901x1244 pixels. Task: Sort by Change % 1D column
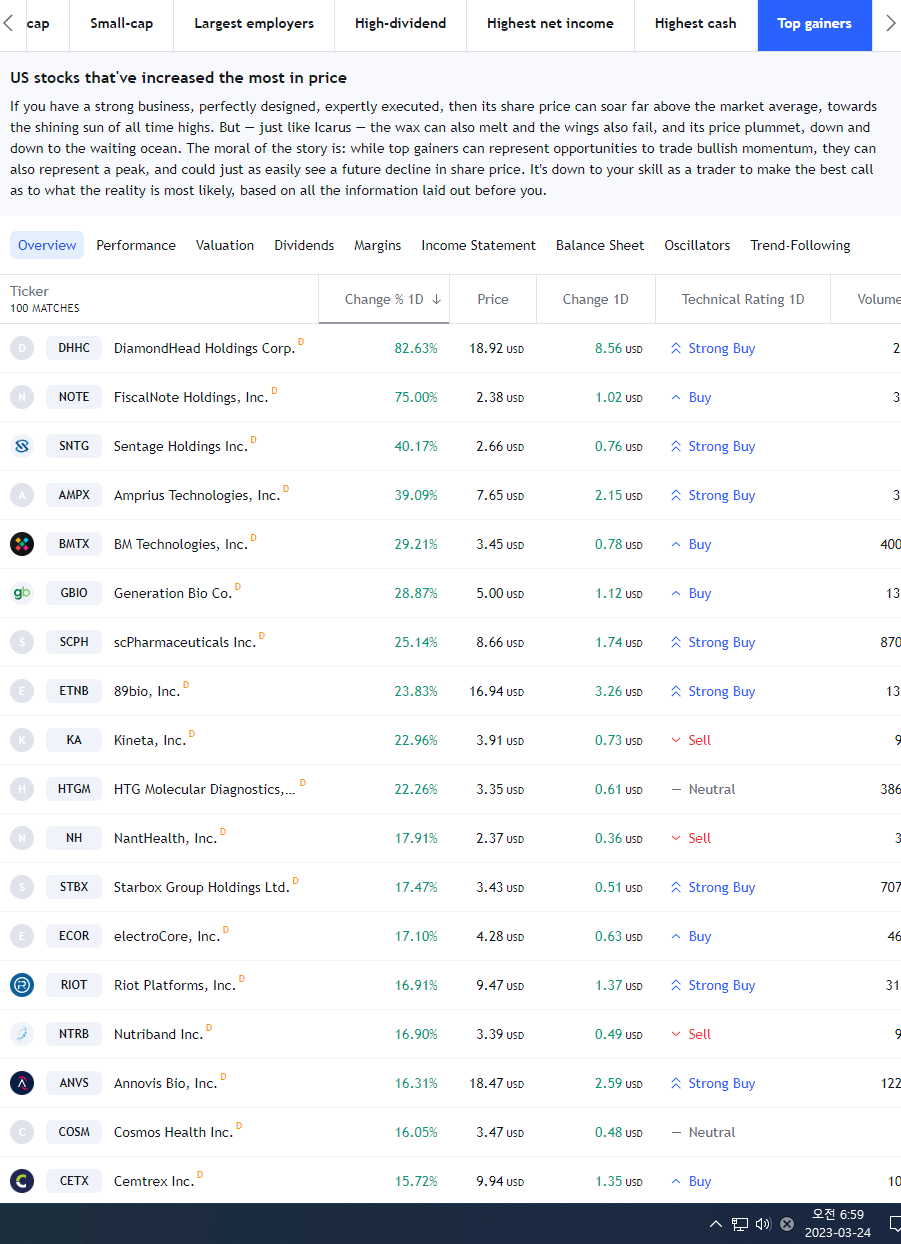click(x=384, y=299)
